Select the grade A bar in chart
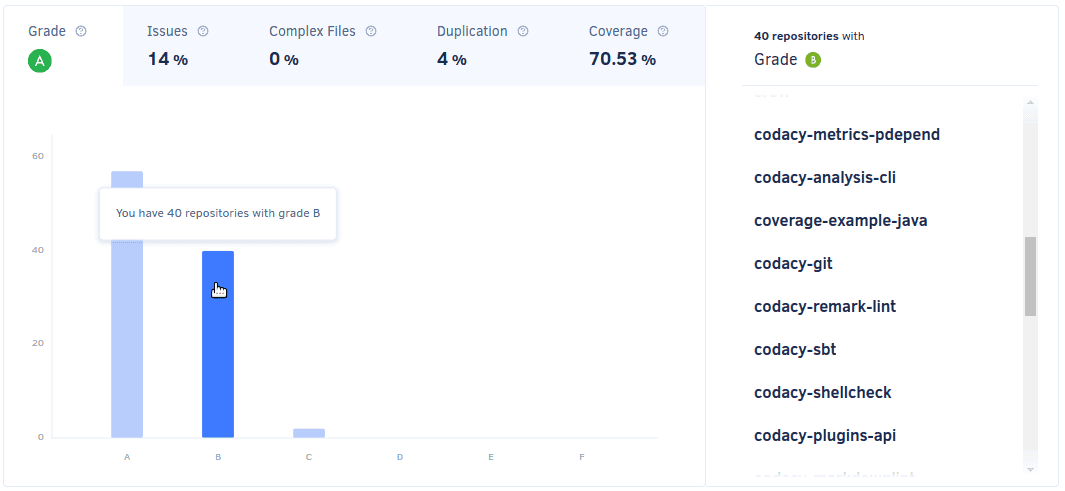1065x491 pixels. (x=127, y=304)
